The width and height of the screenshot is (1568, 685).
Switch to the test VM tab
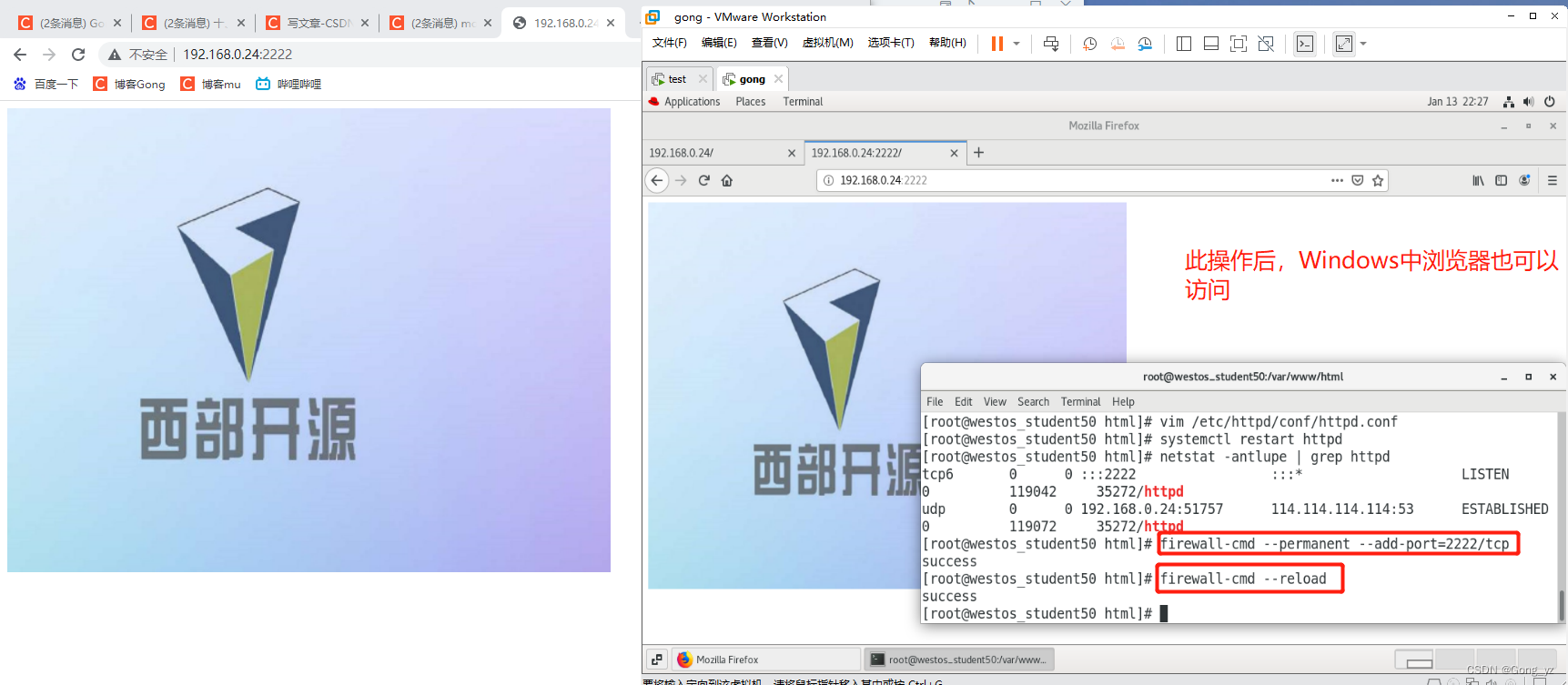point(677,79)
